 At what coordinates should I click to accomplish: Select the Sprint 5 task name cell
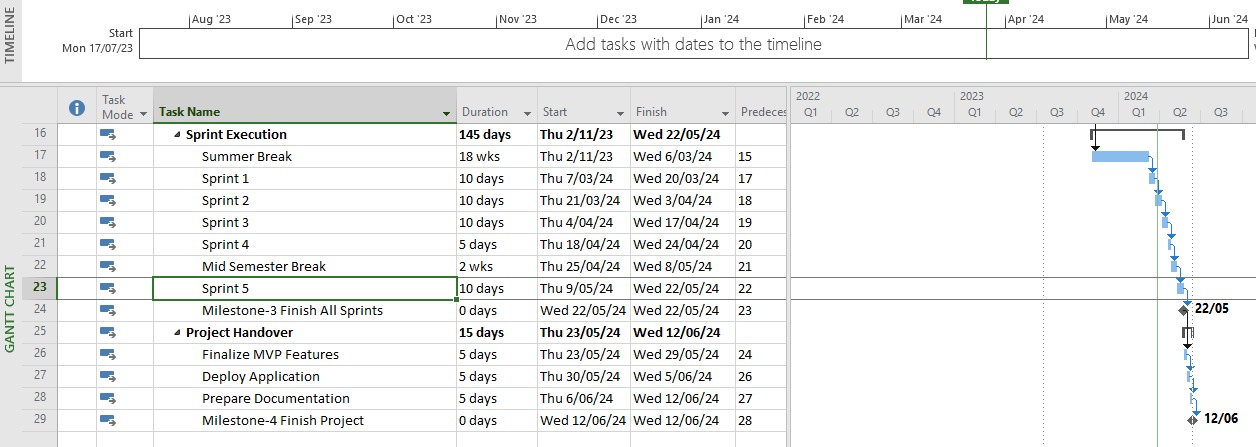tap(304, 288)
